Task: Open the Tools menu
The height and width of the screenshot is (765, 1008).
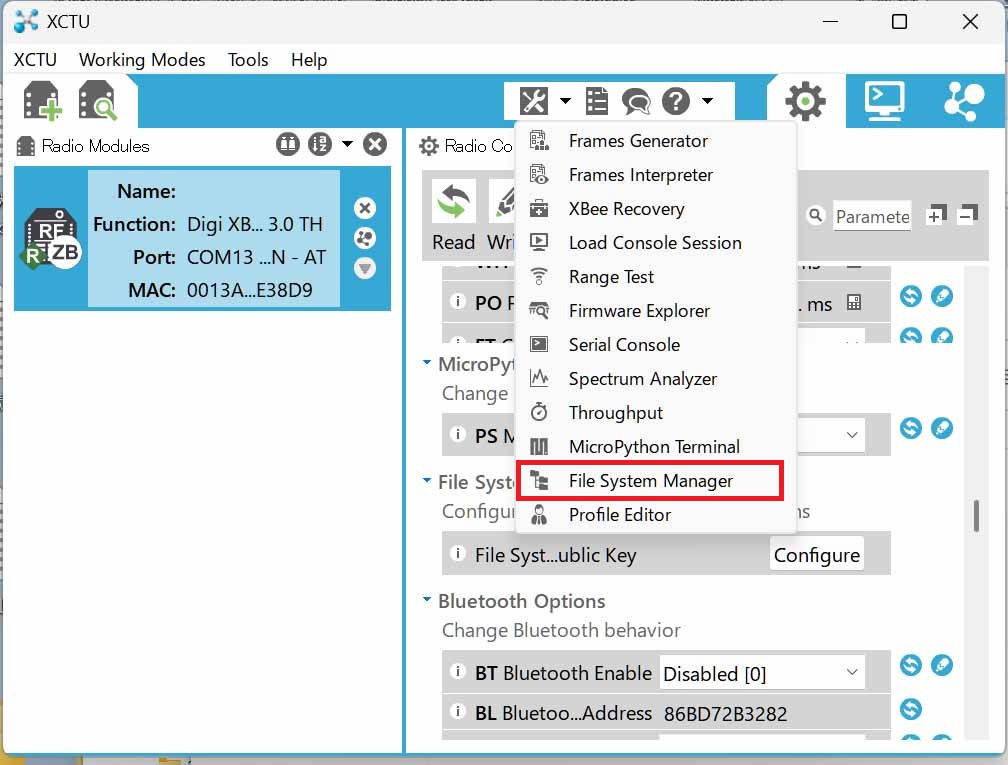Action: 248,60
